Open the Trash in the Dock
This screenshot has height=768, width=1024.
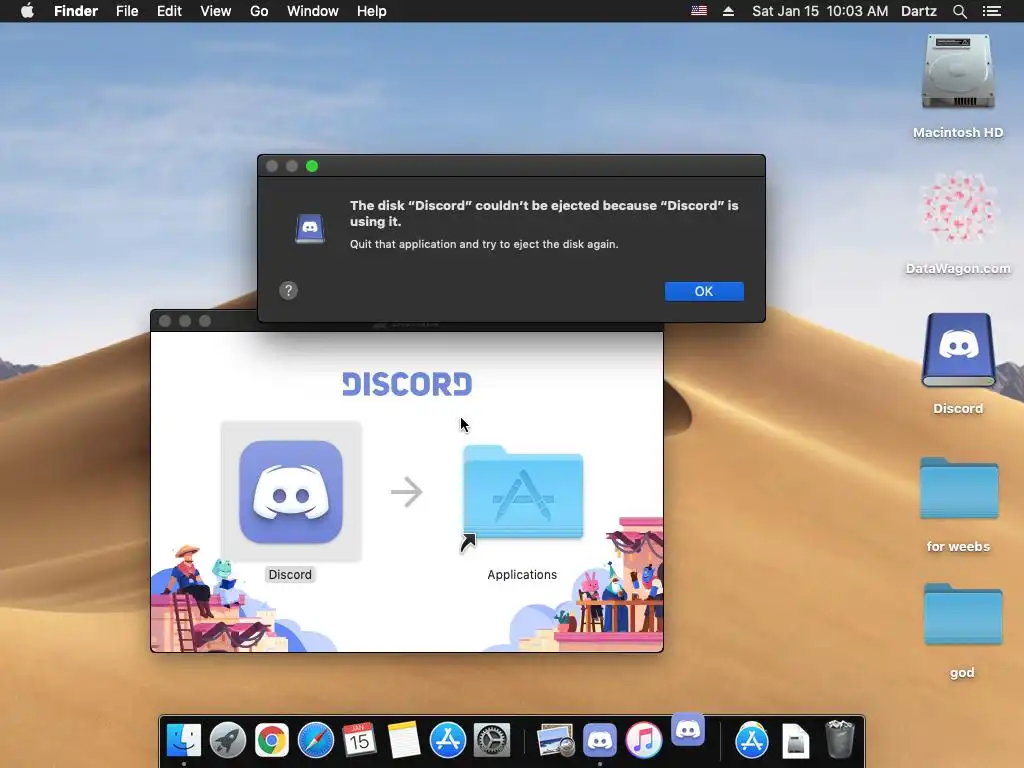click(840, 739)
